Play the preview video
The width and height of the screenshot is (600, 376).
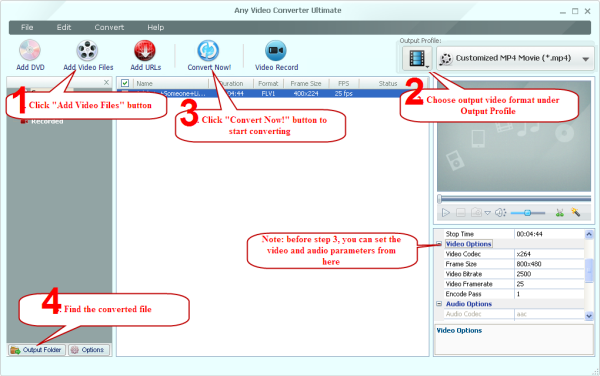(446, 213)
